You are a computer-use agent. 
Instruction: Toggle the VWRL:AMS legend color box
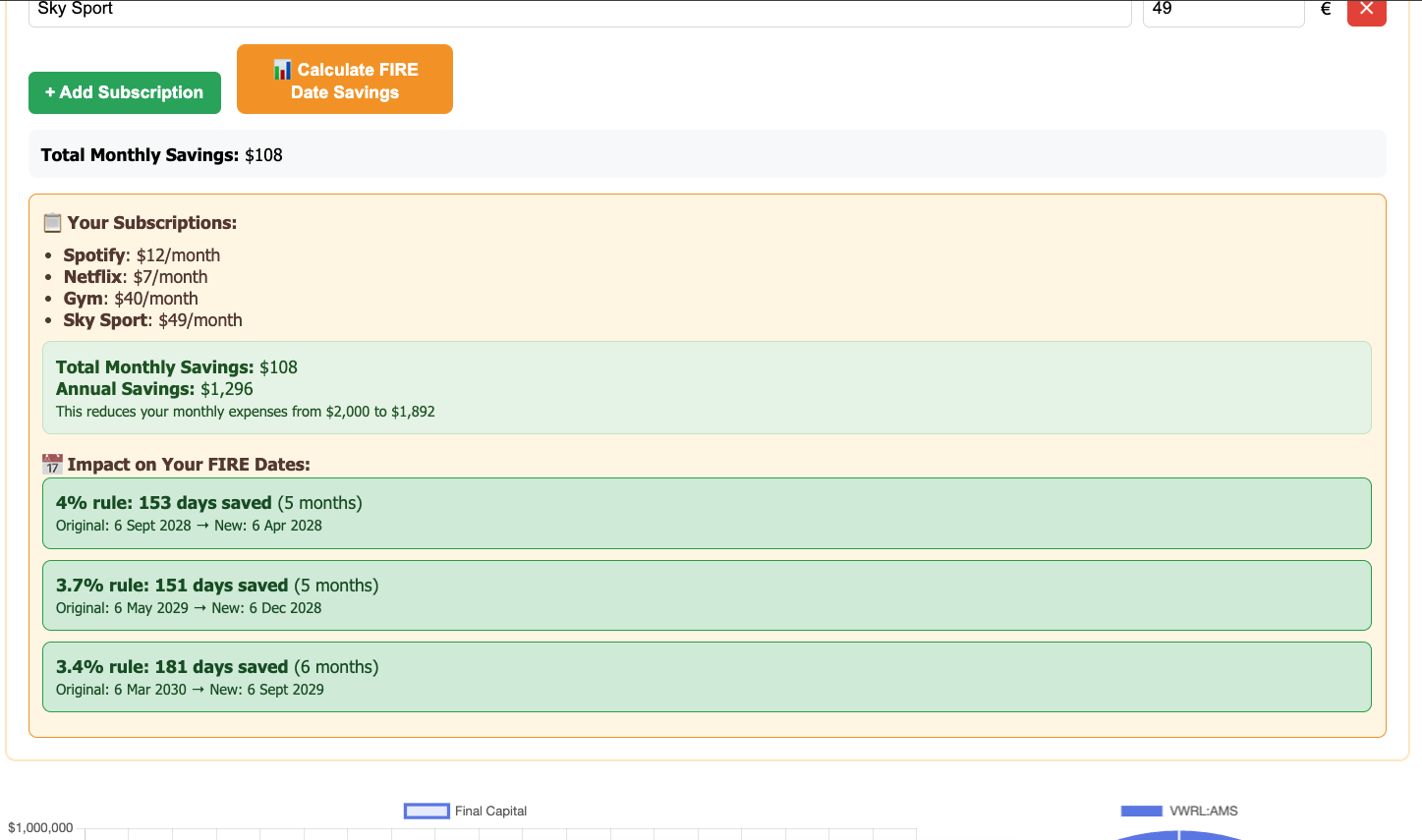(x=1141, y=811)
